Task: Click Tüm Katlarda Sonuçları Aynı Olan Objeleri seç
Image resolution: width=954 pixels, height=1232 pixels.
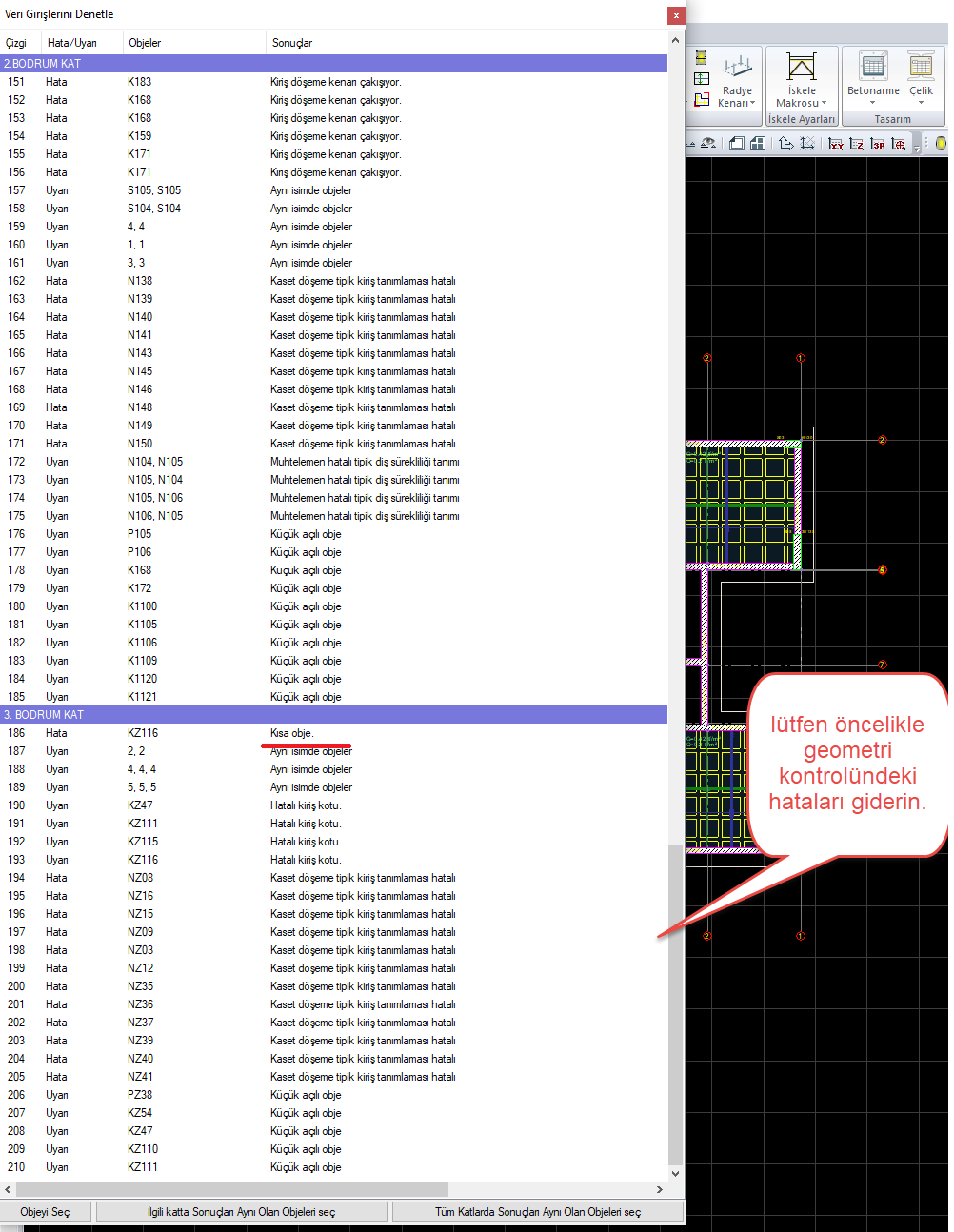Action: coord(538,1212)
